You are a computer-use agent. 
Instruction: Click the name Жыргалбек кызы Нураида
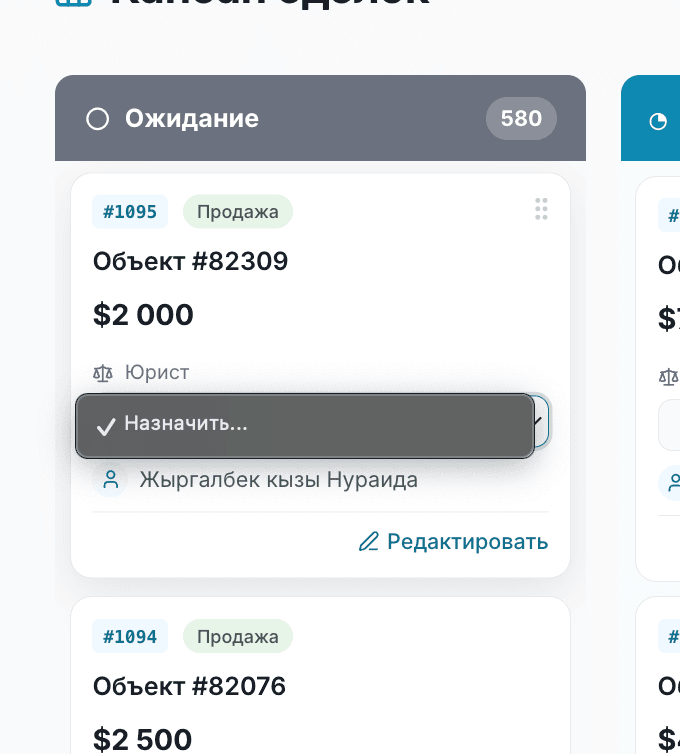click(x=279, y=480)
